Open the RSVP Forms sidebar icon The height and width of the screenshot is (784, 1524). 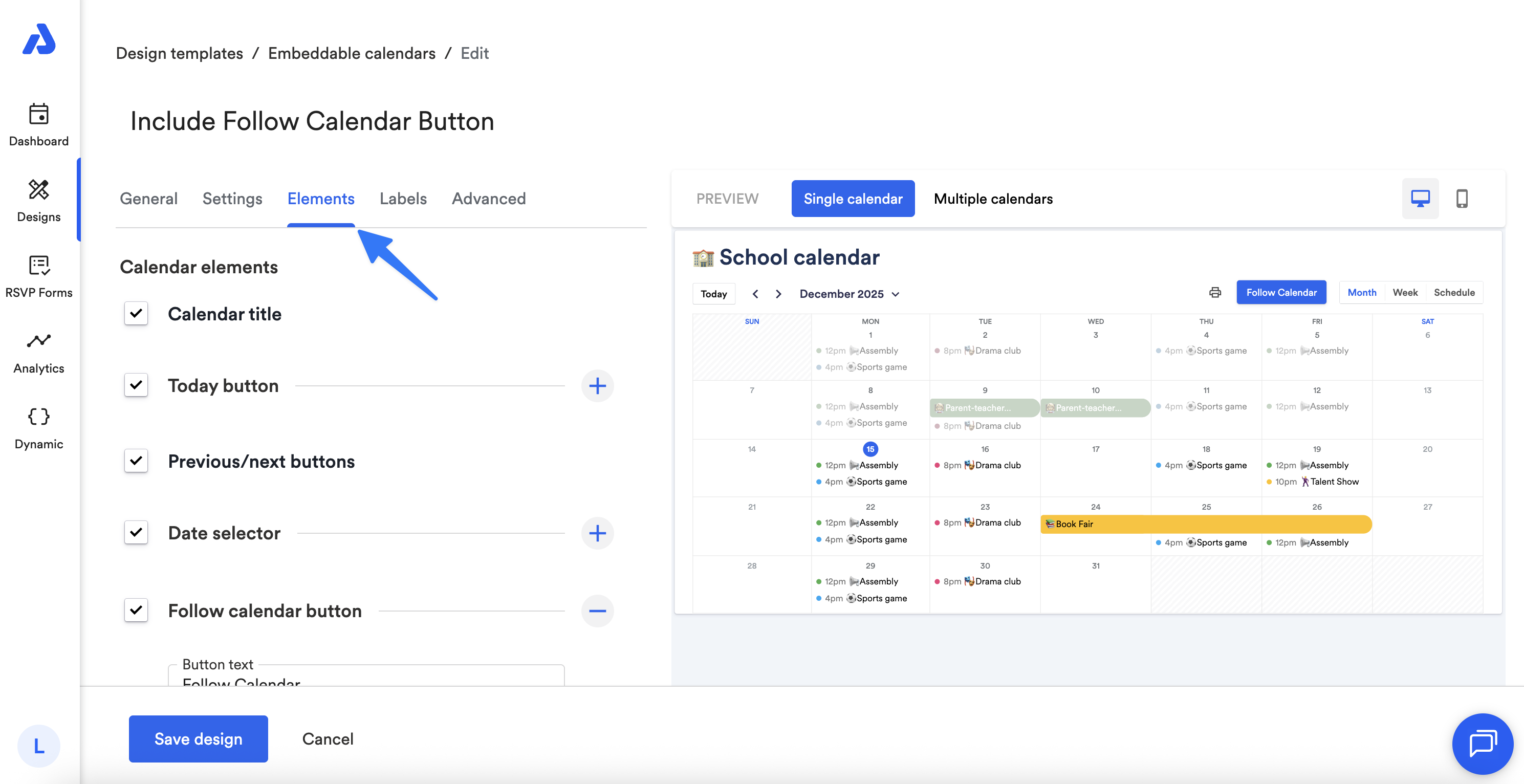(x=38, y=265)
